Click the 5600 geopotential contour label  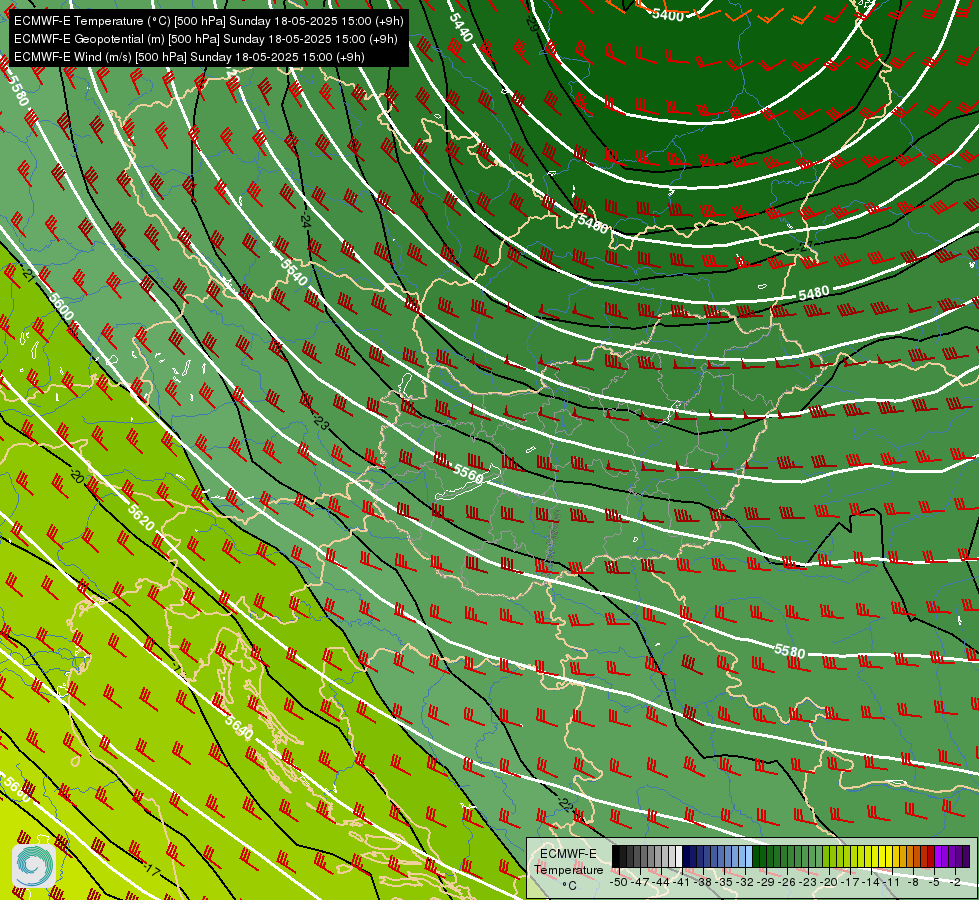[x=61, y=307]
